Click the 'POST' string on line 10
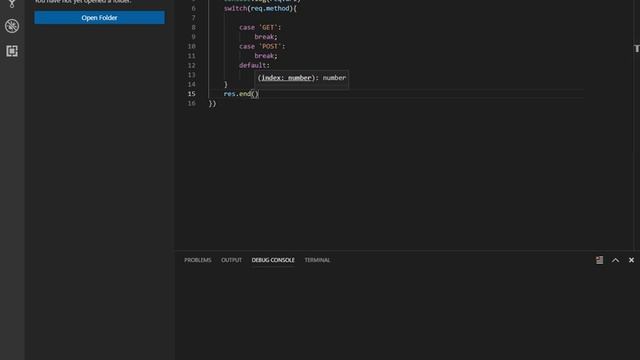The width and height of the screenshot is (640, 360). click(270, 47)
